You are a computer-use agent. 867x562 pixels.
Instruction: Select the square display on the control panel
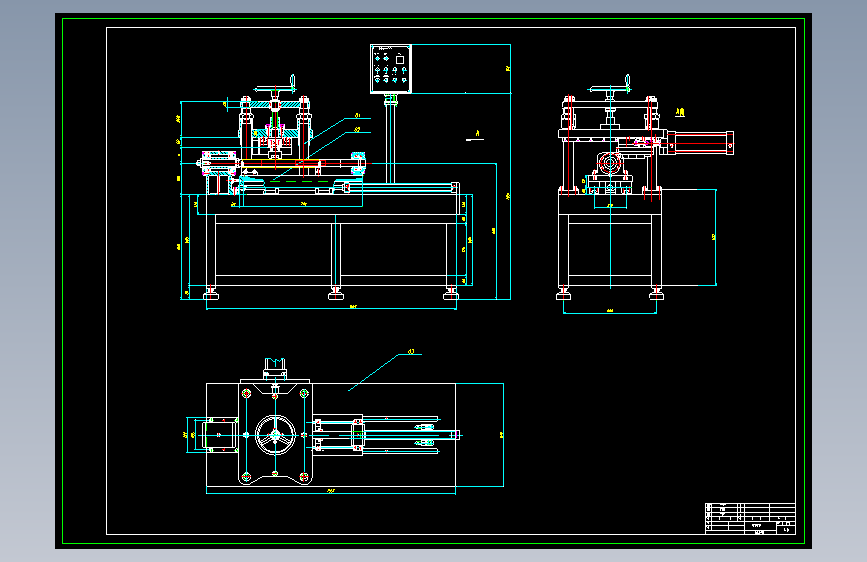coord(400,60)
